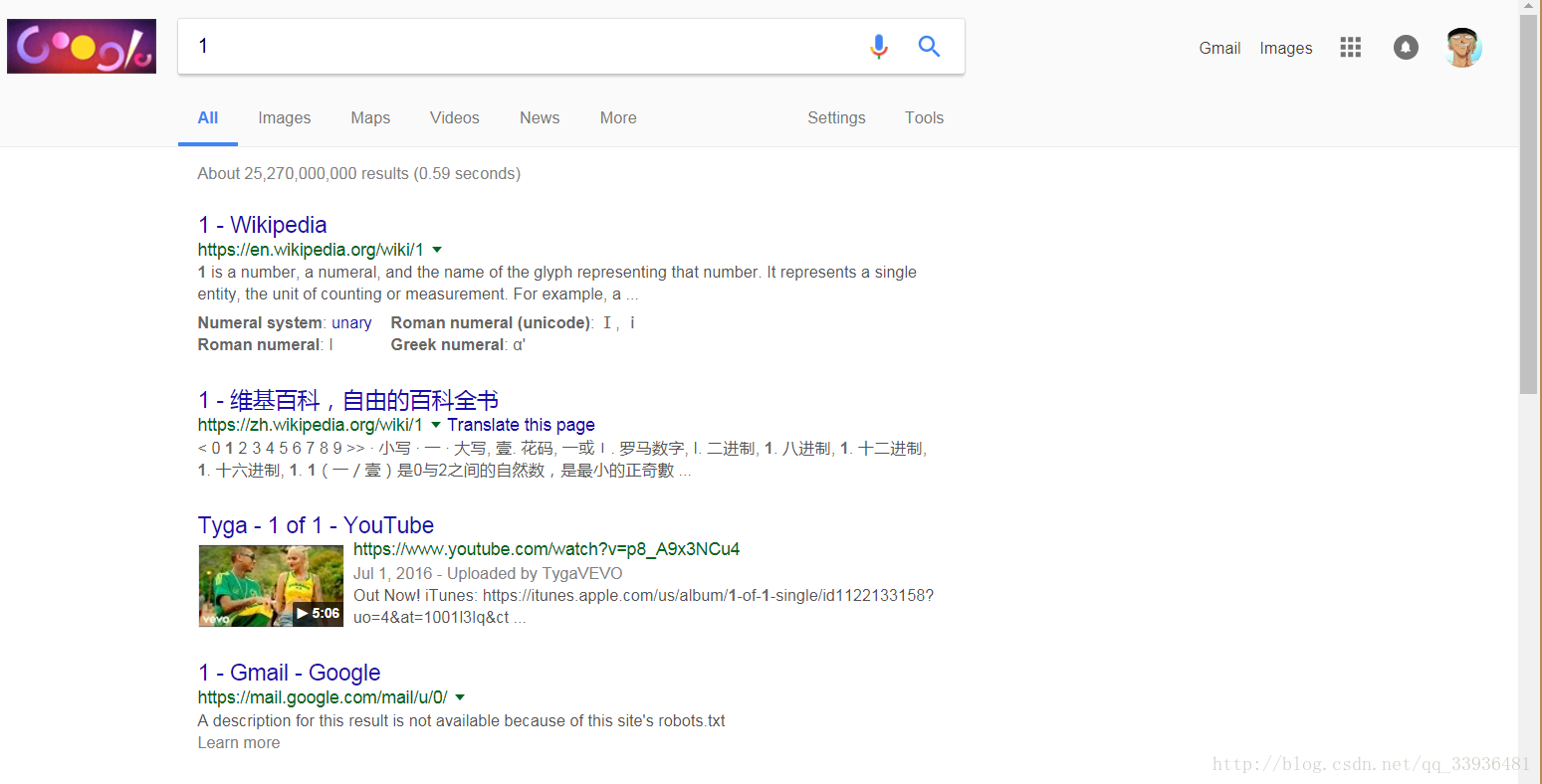Viewport: 1542px width, 784px height.
Task: Open the Settings menu
Action: 836,117
